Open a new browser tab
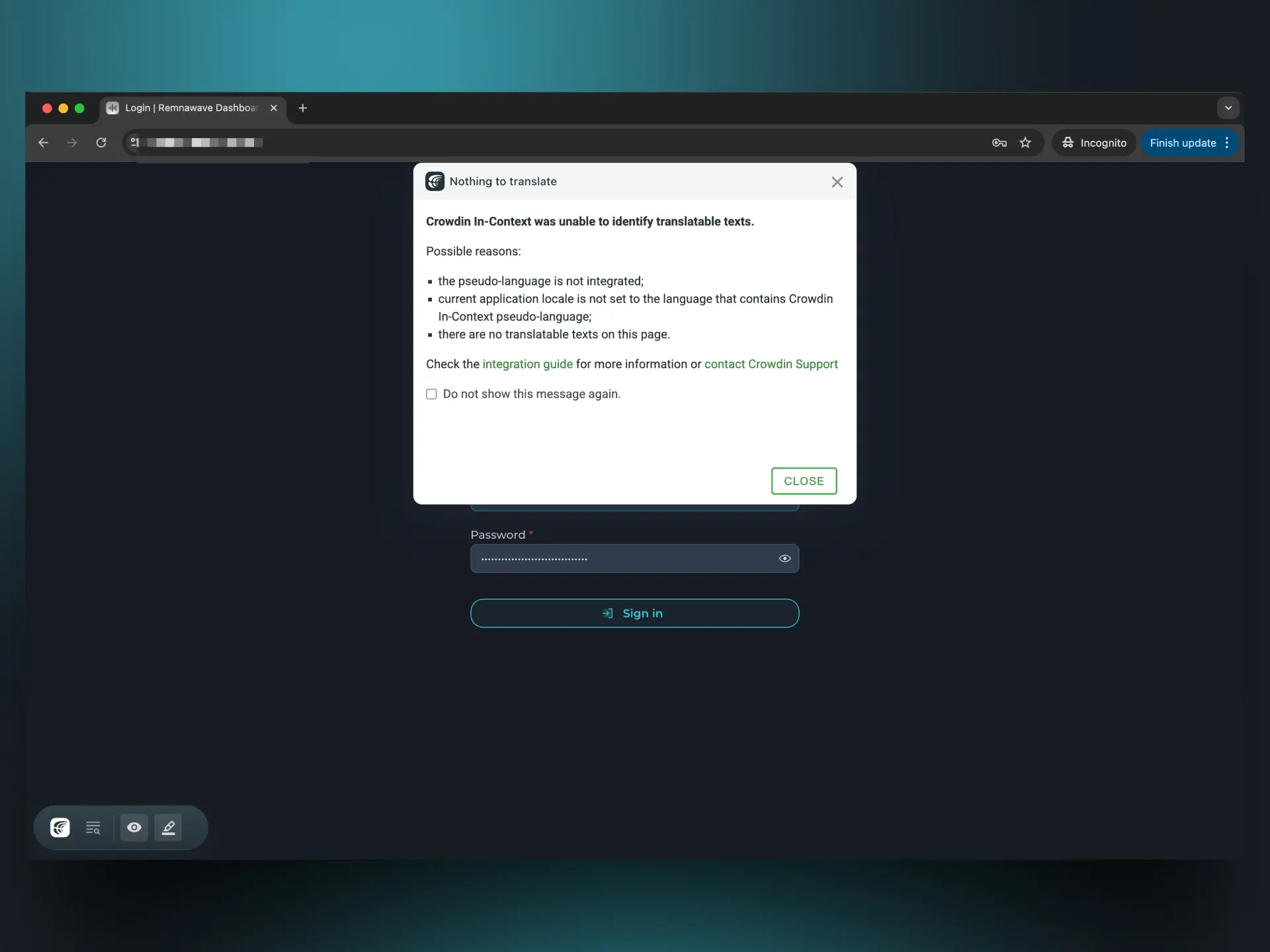This screenshot has height=952, width=1270. [x=303, y=108]
